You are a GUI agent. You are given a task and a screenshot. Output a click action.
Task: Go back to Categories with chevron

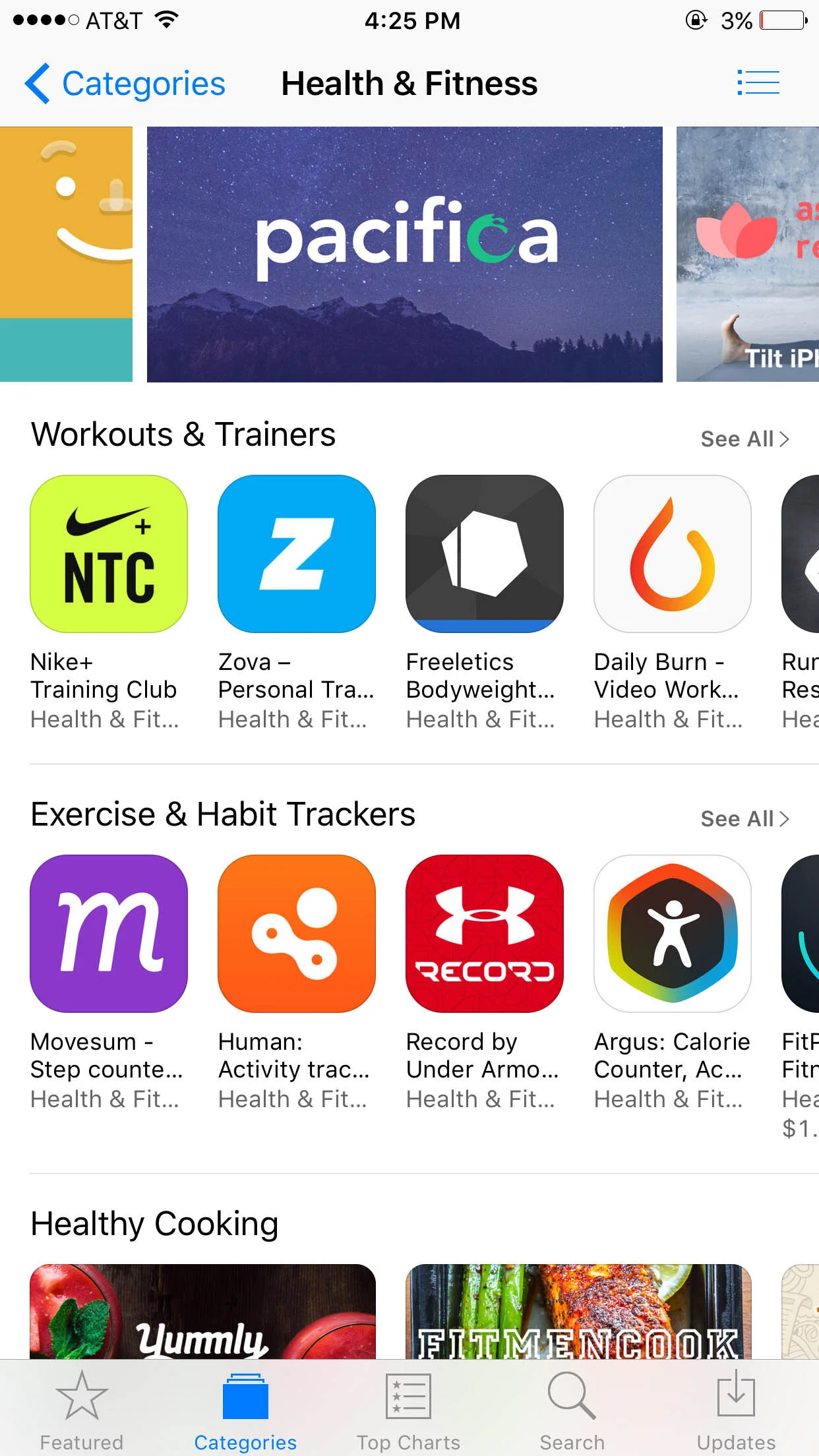tap(125, 84)
